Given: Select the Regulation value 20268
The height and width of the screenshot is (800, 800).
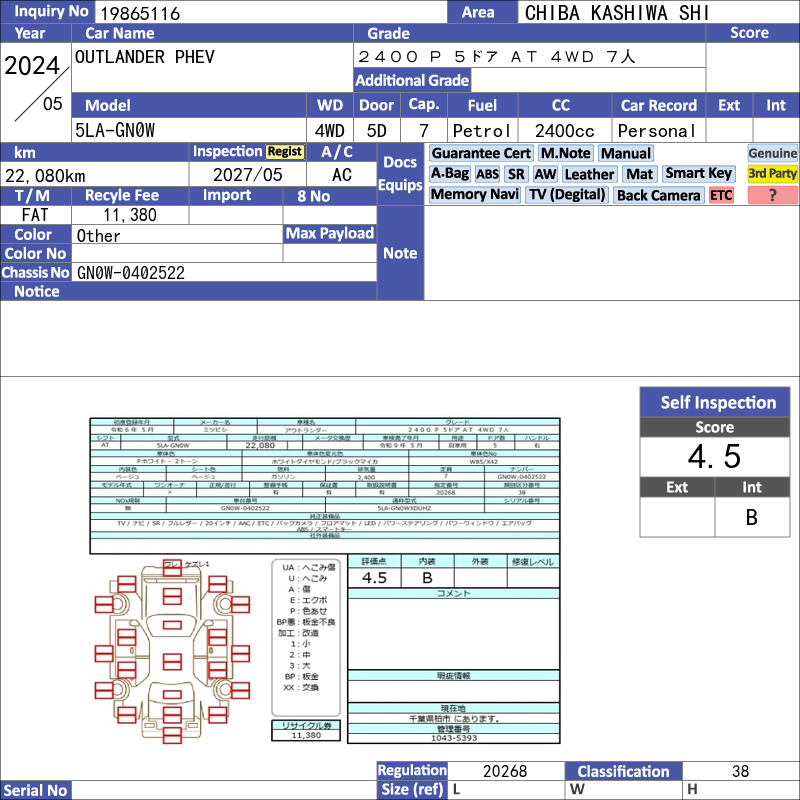Looking at the screenshot, I should [505, 770].
